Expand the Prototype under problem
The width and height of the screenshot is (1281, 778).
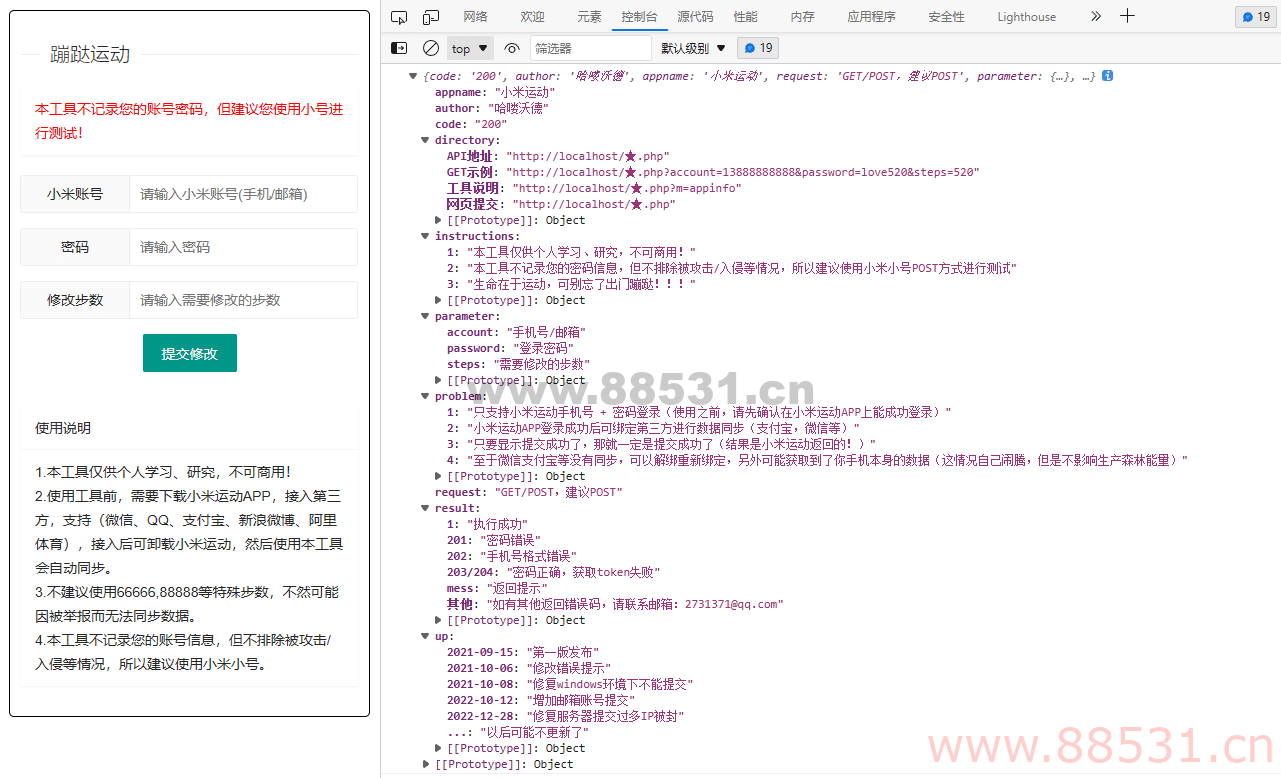point(438,476)
